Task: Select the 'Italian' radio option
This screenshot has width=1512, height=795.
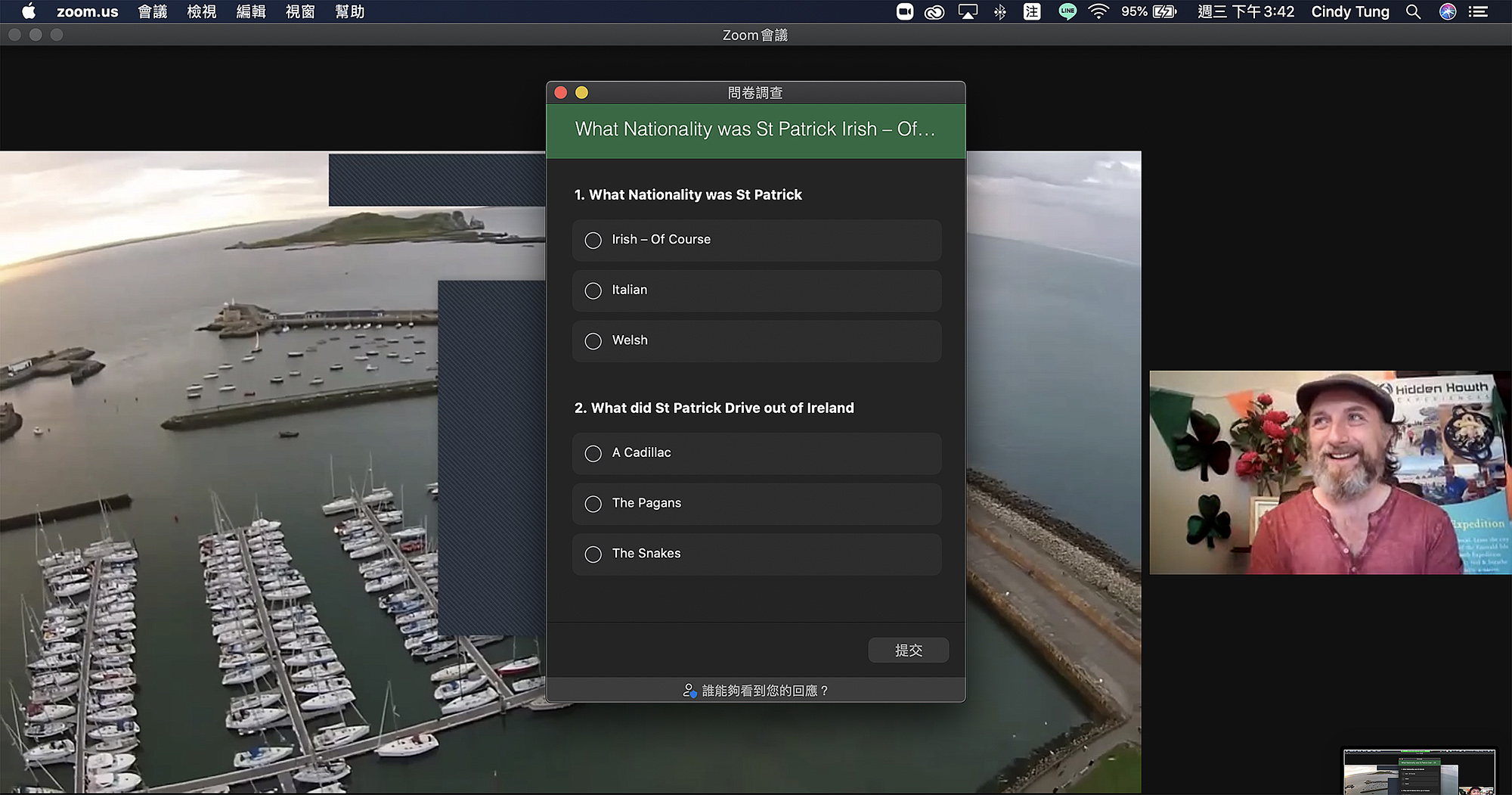Action: click(x=757, y=290)
